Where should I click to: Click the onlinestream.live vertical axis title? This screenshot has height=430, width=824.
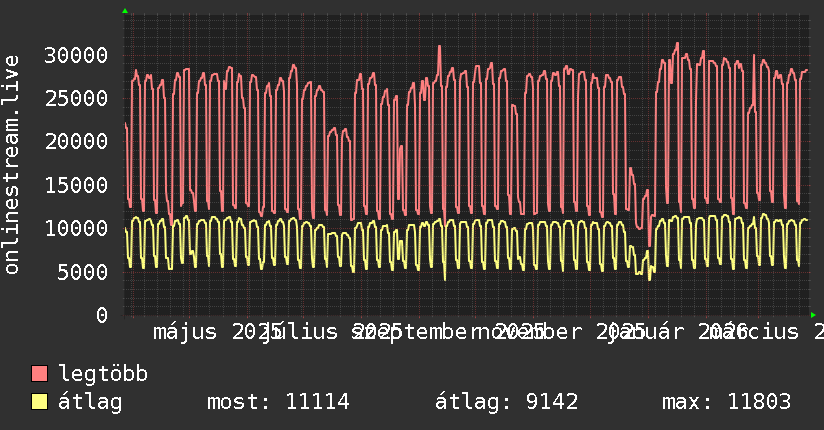12,165
